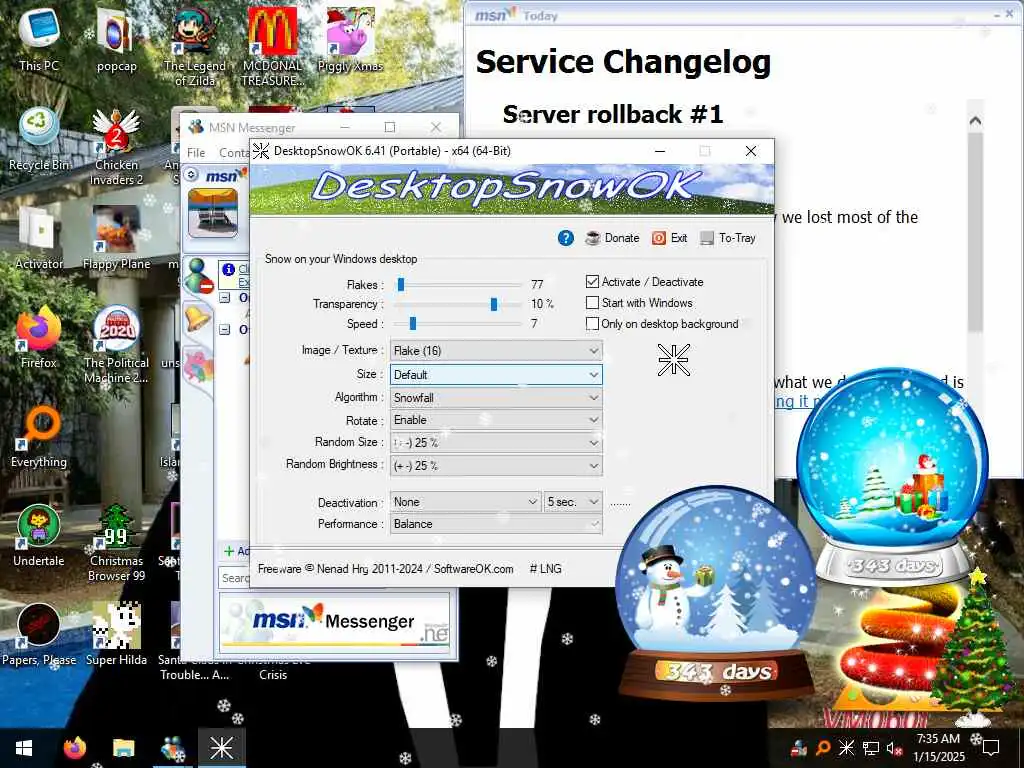Screen dimensions: 1024x768
Task: Open the notification center icon
Action: 991,748
